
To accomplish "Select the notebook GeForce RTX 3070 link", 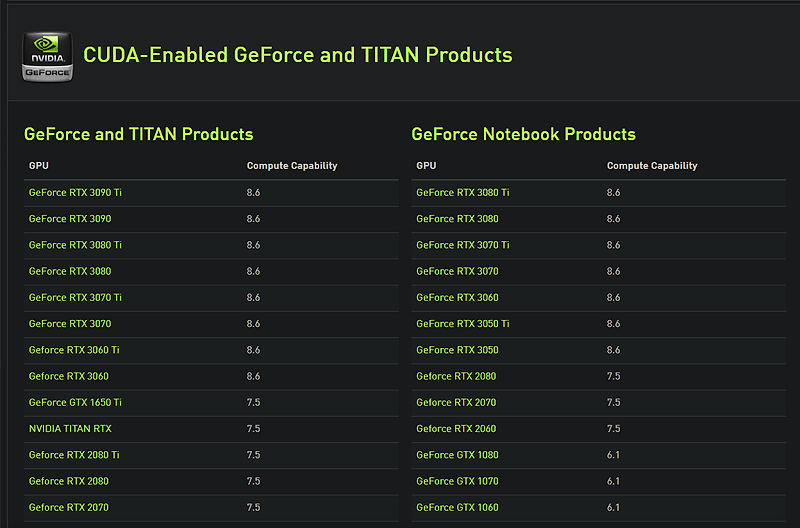I will pos(457,271).
